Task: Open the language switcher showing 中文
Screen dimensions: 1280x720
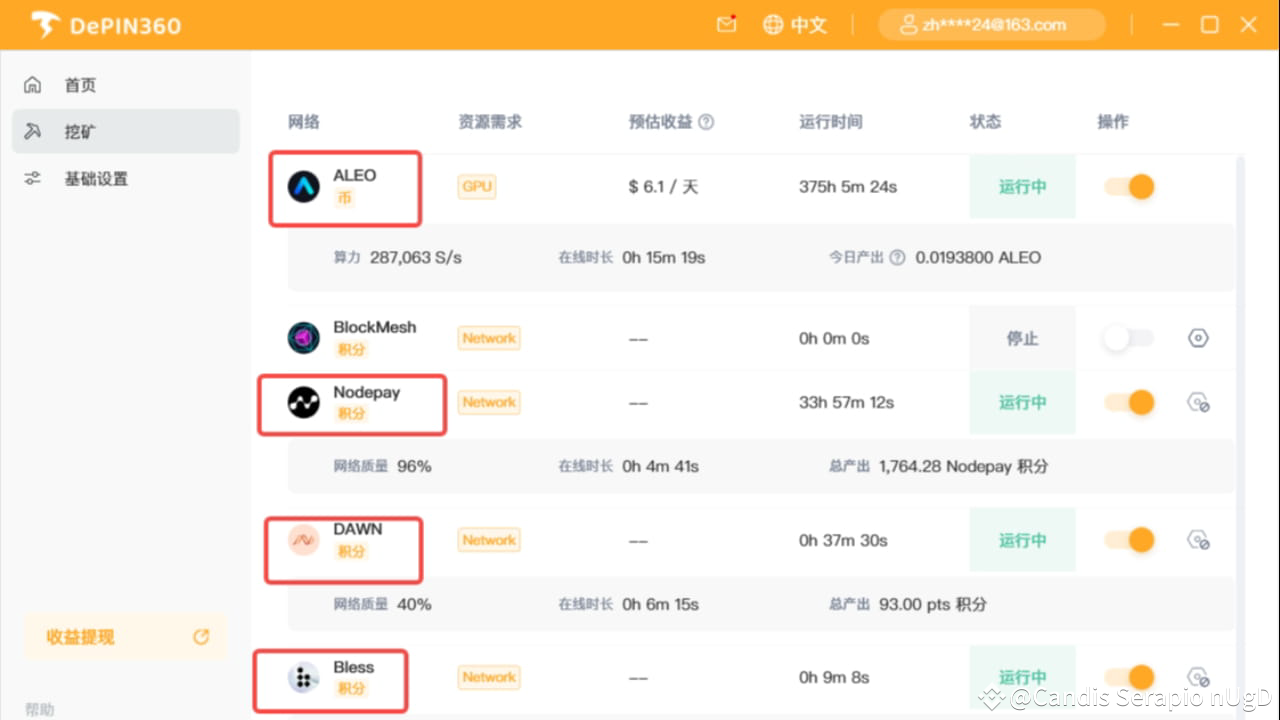Action: click(795, 24)
